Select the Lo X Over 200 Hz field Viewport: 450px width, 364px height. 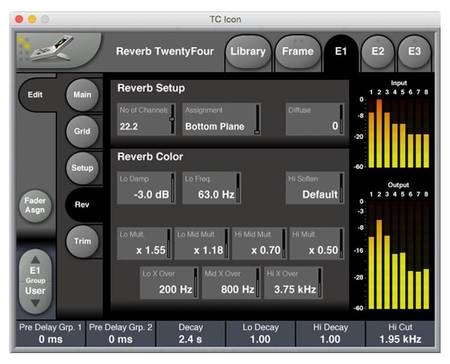pyautogui.click(x=169, y=283)
